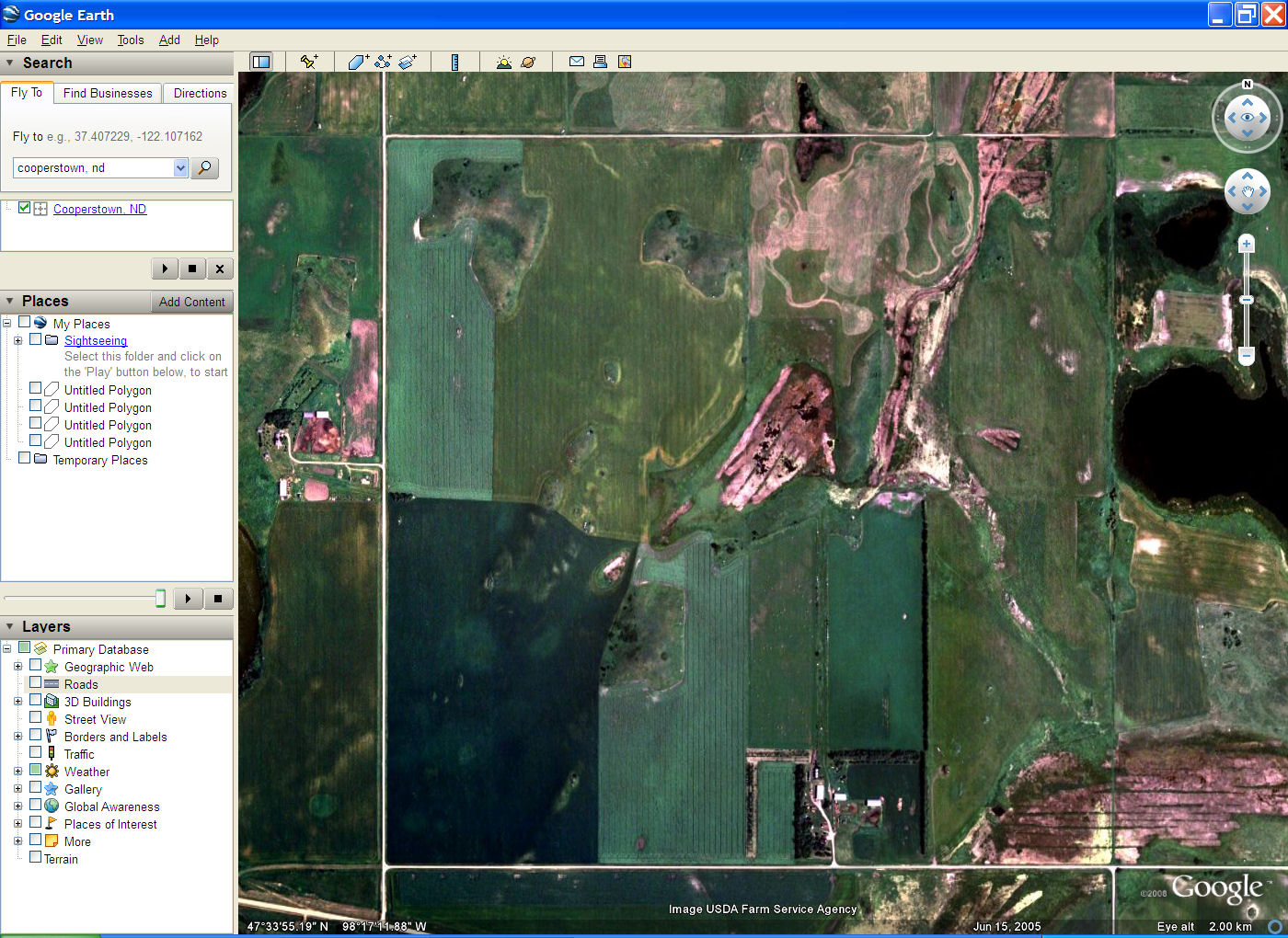Click the Add Polygon toolbar icon
Viewport: 1288px width, 938px height.
[358, 62]
